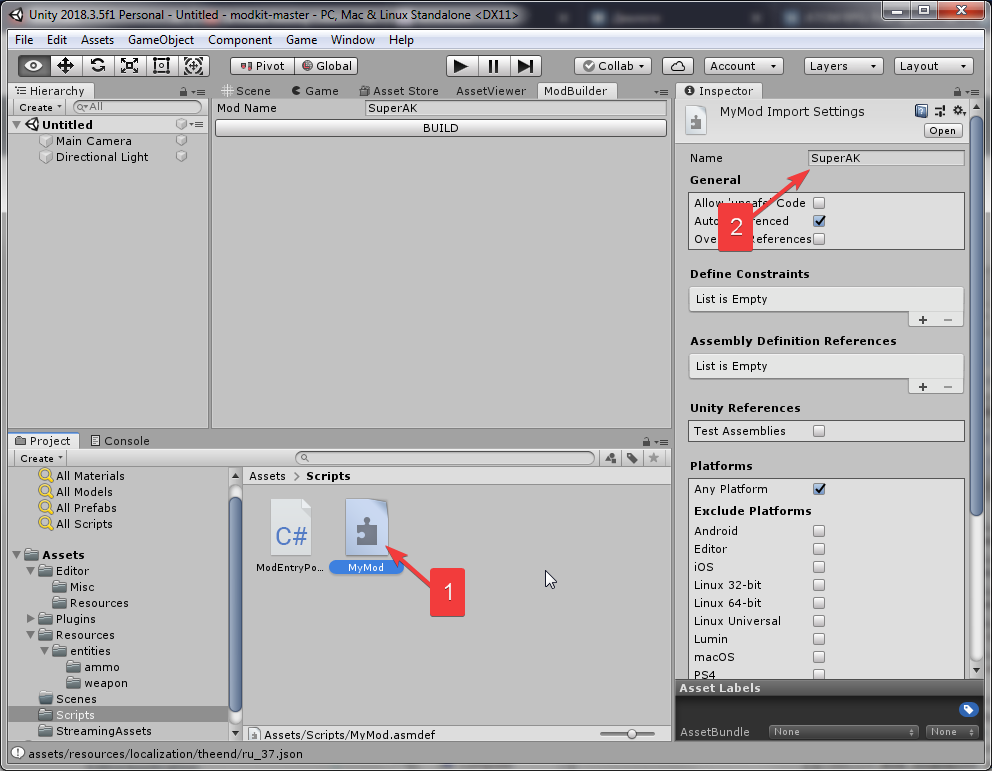992x771 pixels.
Task: Click the Open button in Inspector
Action: tap(942, 131)
